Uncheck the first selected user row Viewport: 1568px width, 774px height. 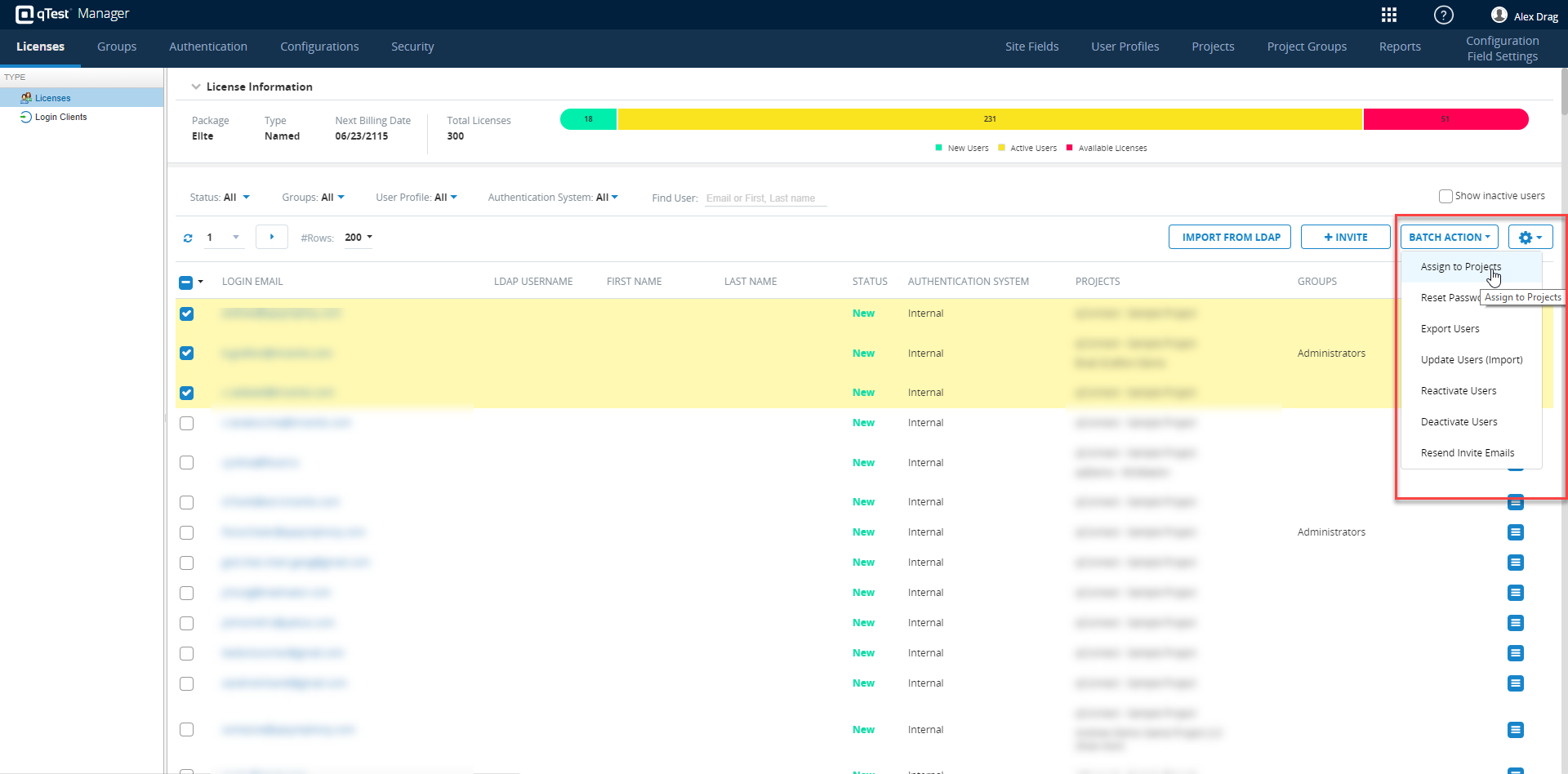click(x=187, y=314)
